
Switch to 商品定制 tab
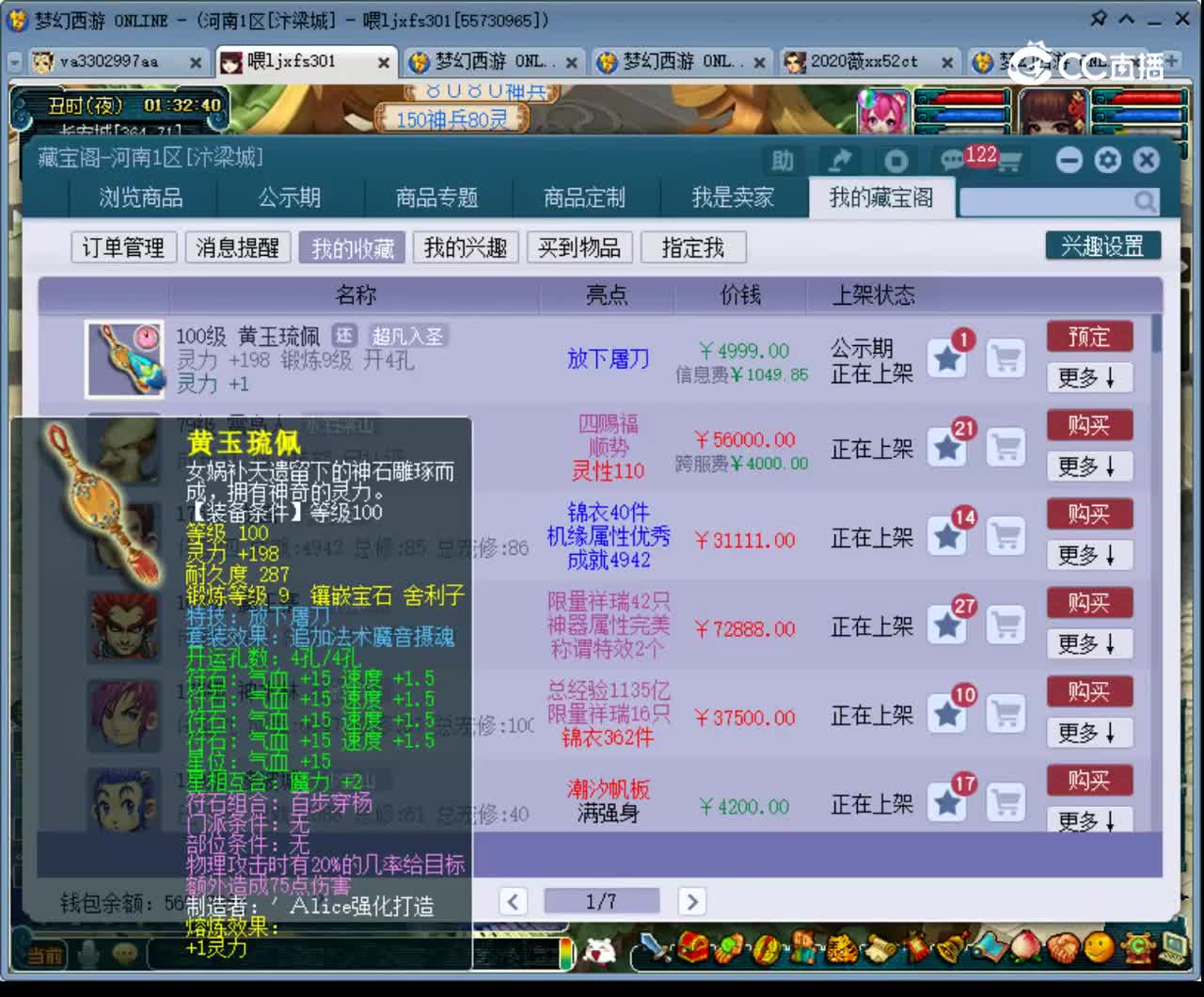585,198
